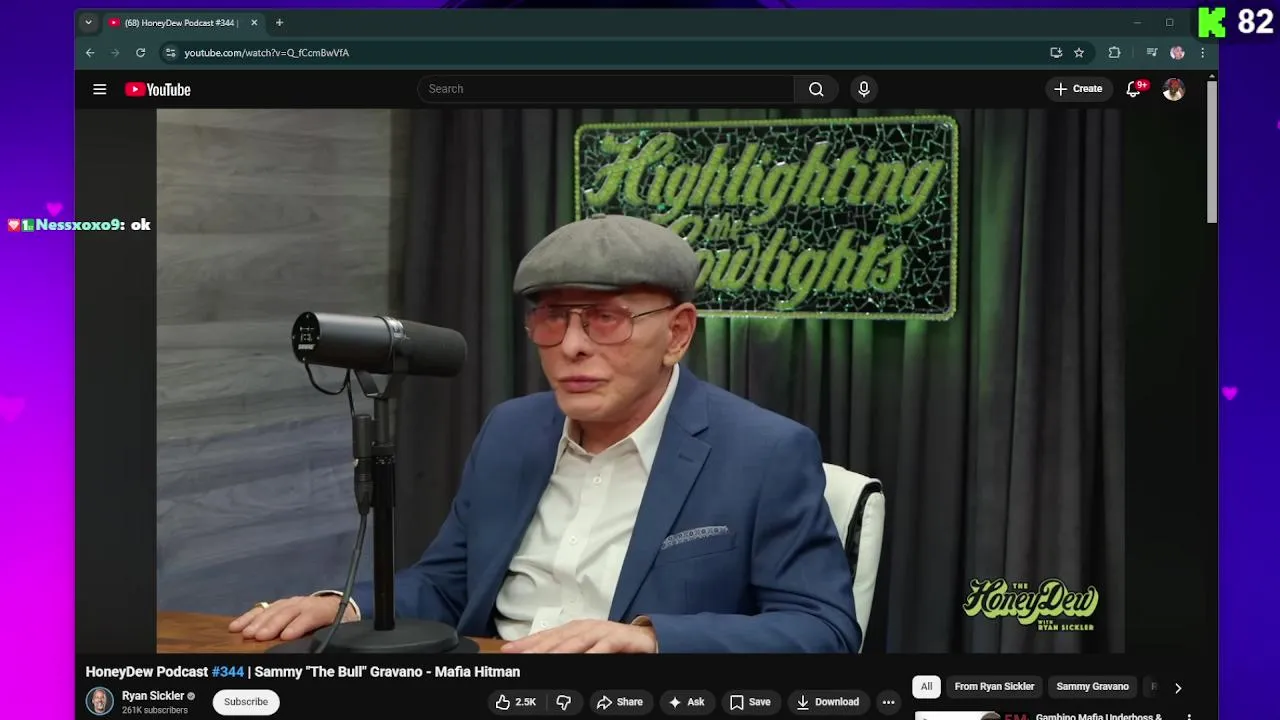Download the video
This screenshot has width=1280, height=720.
pyautogui.click(x=828, y=702)
